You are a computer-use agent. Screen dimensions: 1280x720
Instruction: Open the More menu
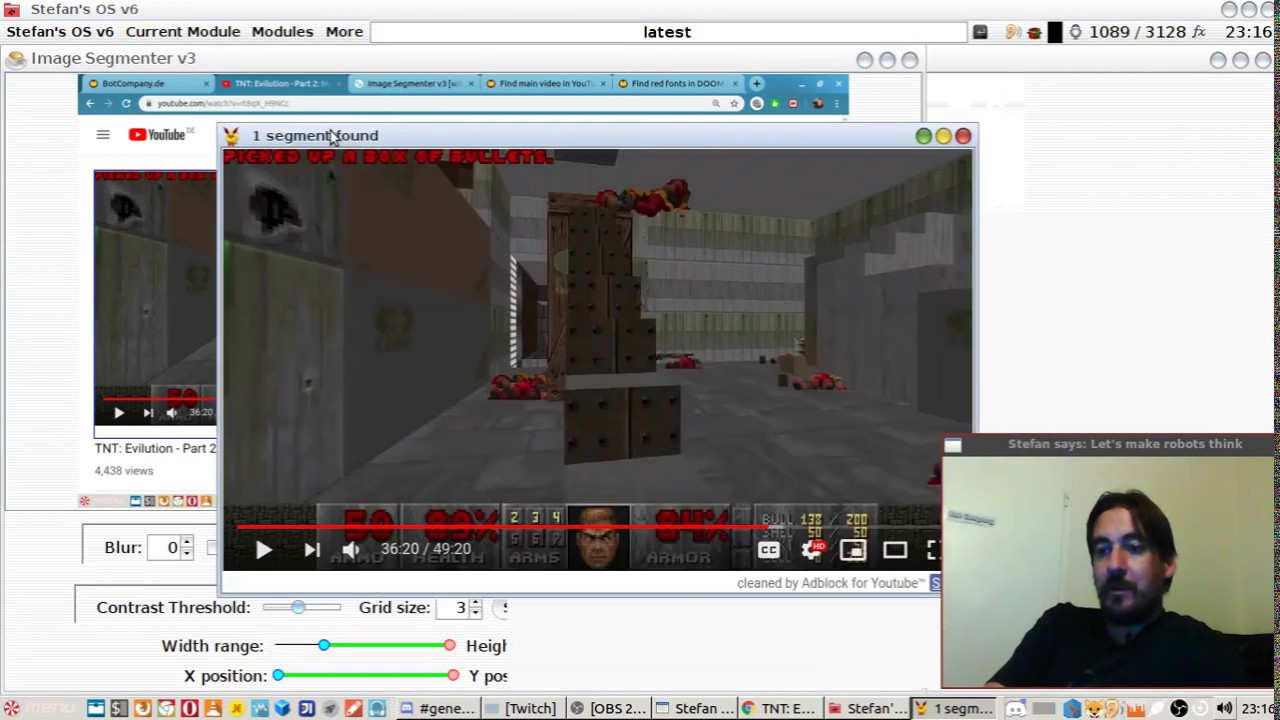pyautogui.click(x=344, y=32)
